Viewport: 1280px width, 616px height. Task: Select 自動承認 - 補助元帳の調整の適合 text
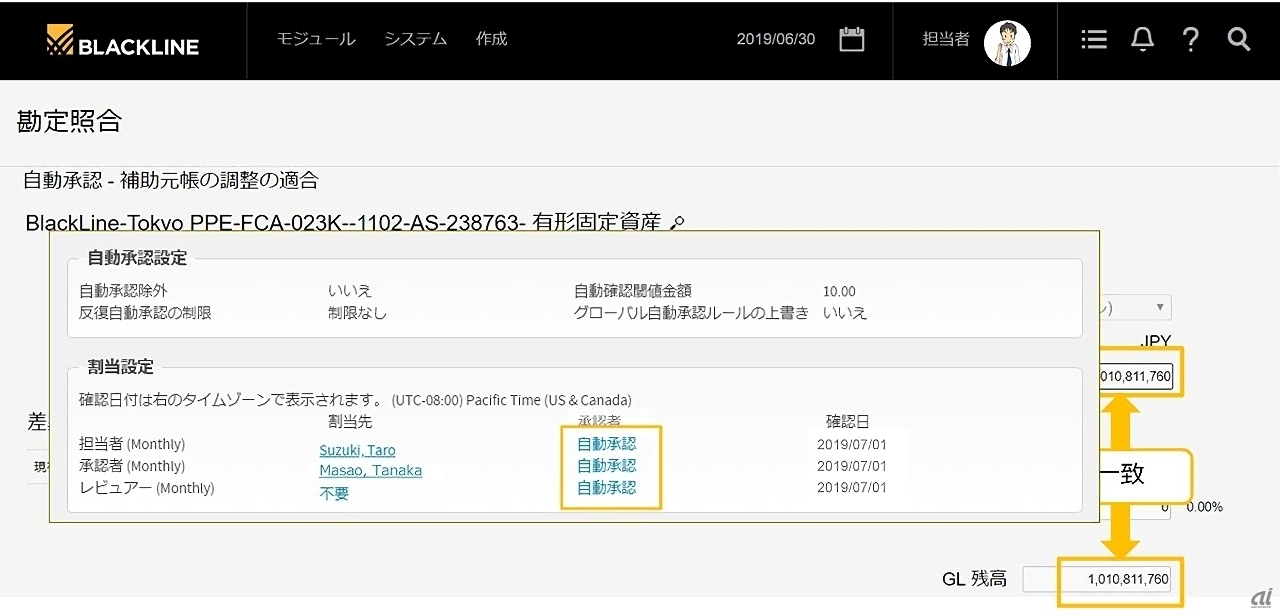coord(171,181)
